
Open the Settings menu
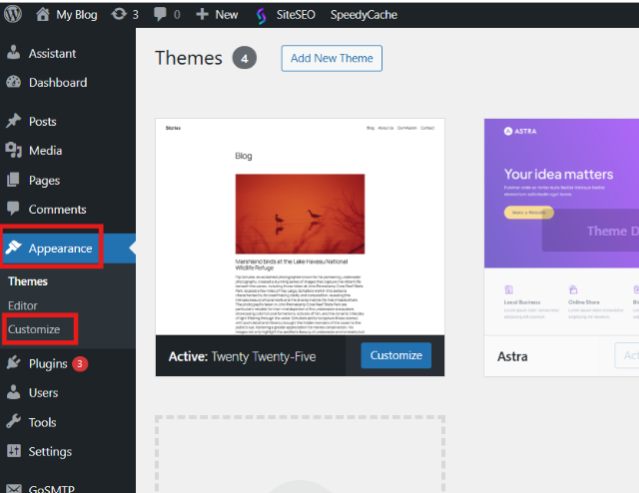click(x=50, y=452)
